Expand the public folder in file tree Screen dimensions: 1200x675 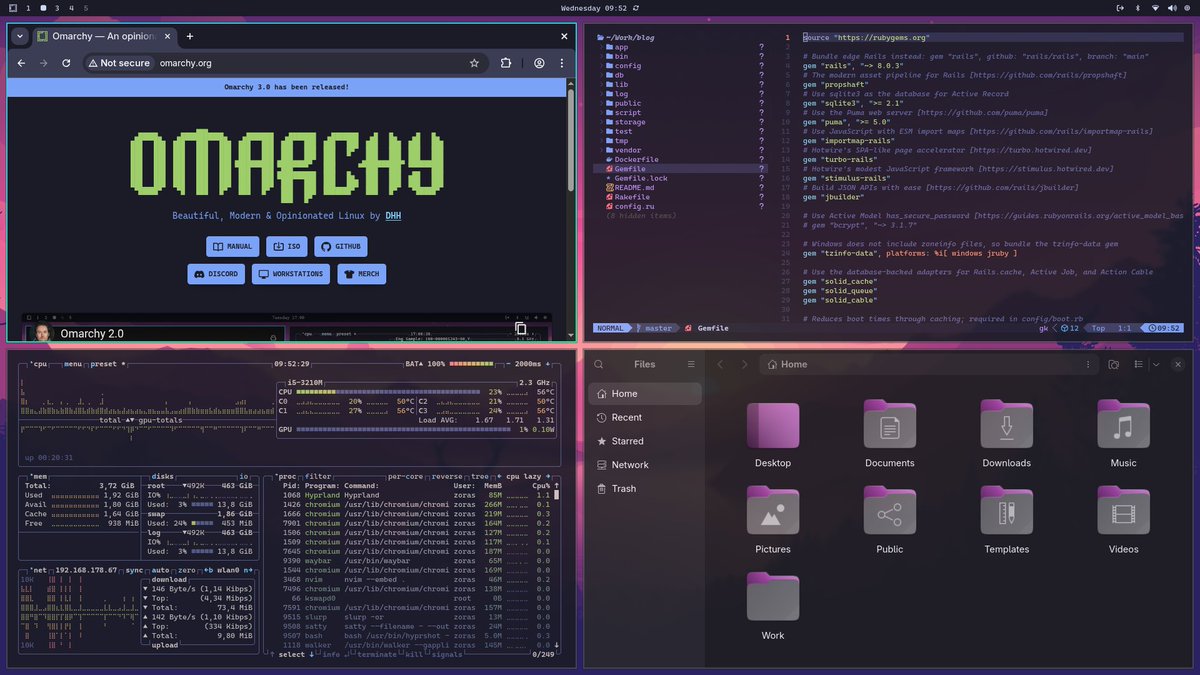pos(627,103)
